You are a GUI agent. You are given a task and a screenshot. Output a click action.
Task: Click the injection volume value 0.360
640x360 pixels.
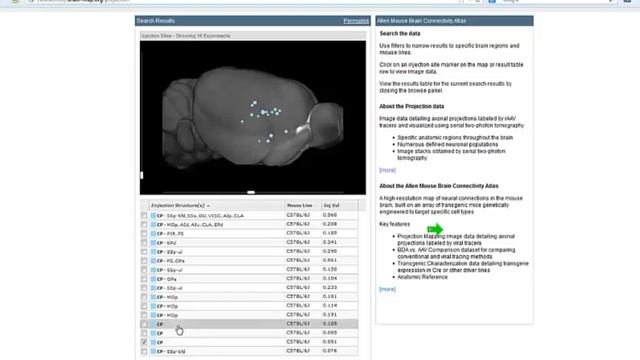point(330,215)
